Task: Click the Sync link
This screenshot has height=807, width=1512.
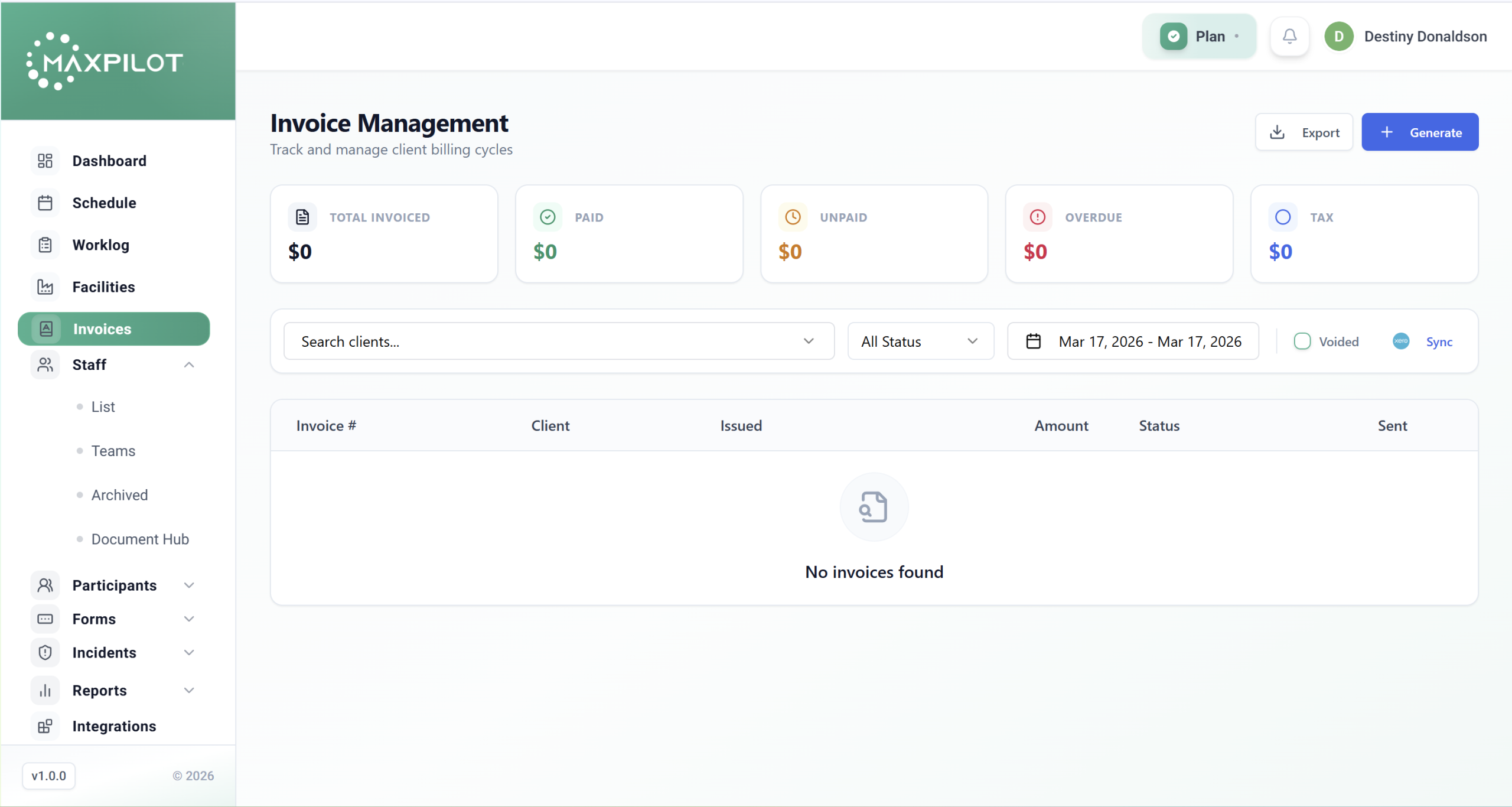Action: [x=1439, y=341]
